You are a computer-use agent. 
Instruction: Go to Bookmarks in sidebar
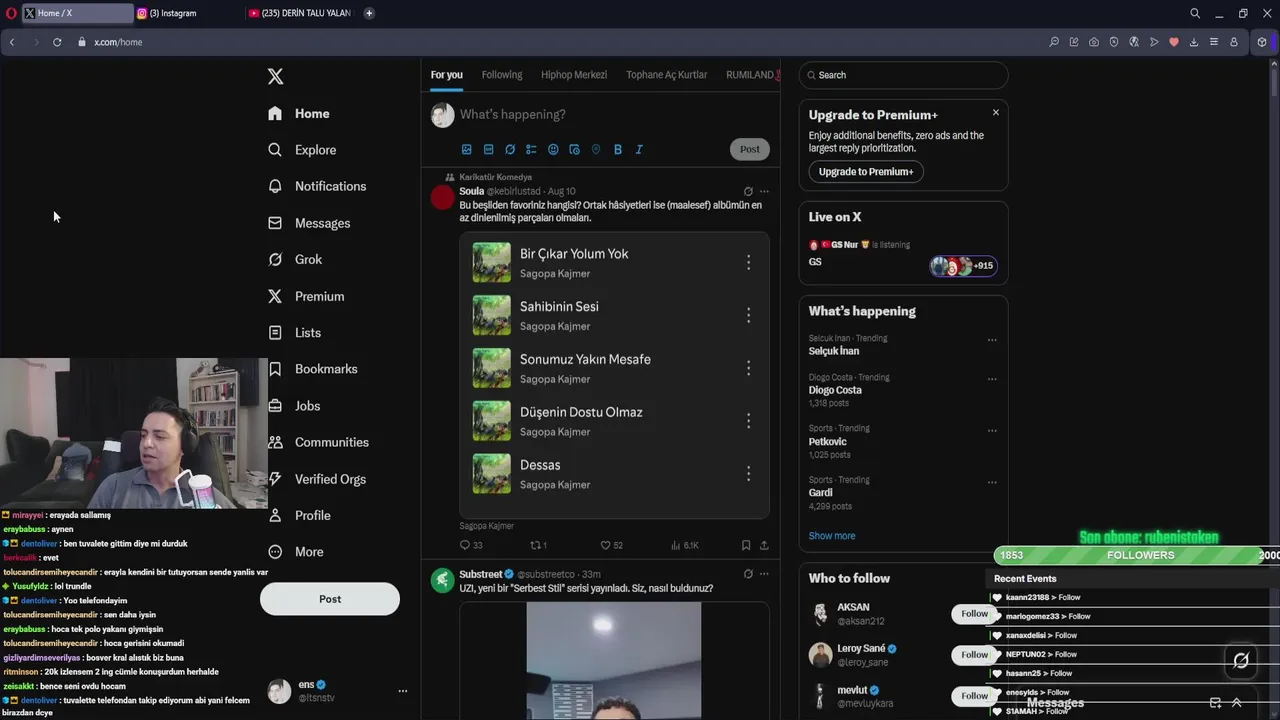312,369
